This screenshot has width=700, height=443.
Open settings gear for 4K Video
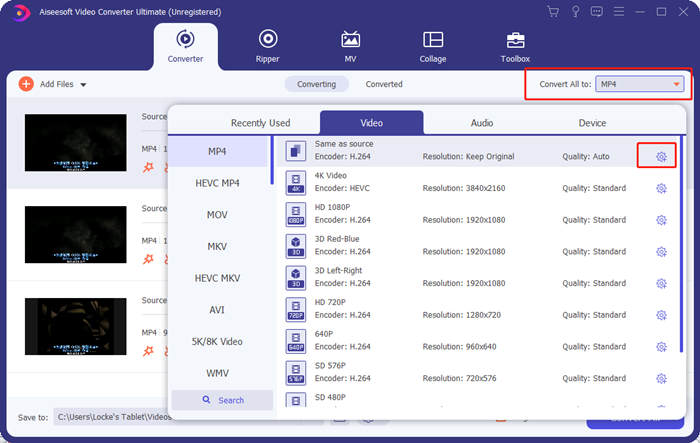661,188
